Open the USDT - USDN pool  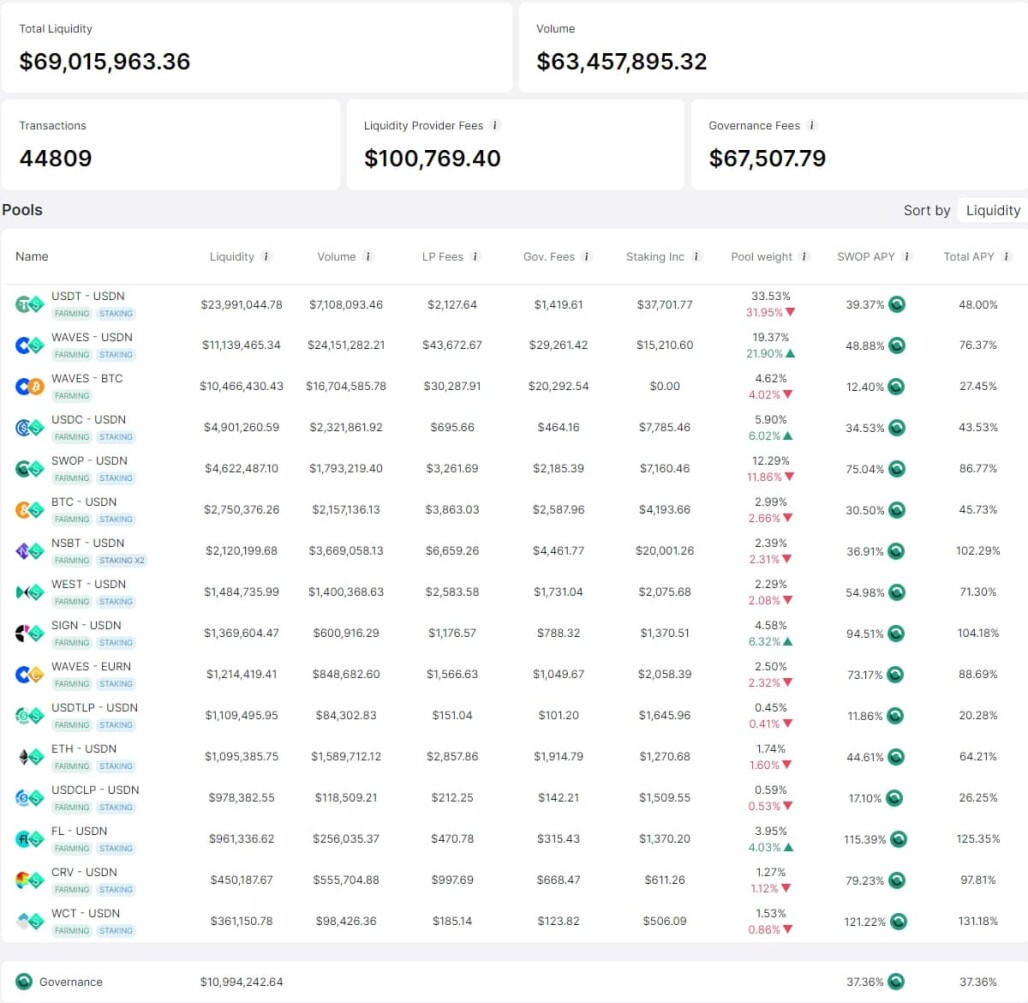[514, 304]
